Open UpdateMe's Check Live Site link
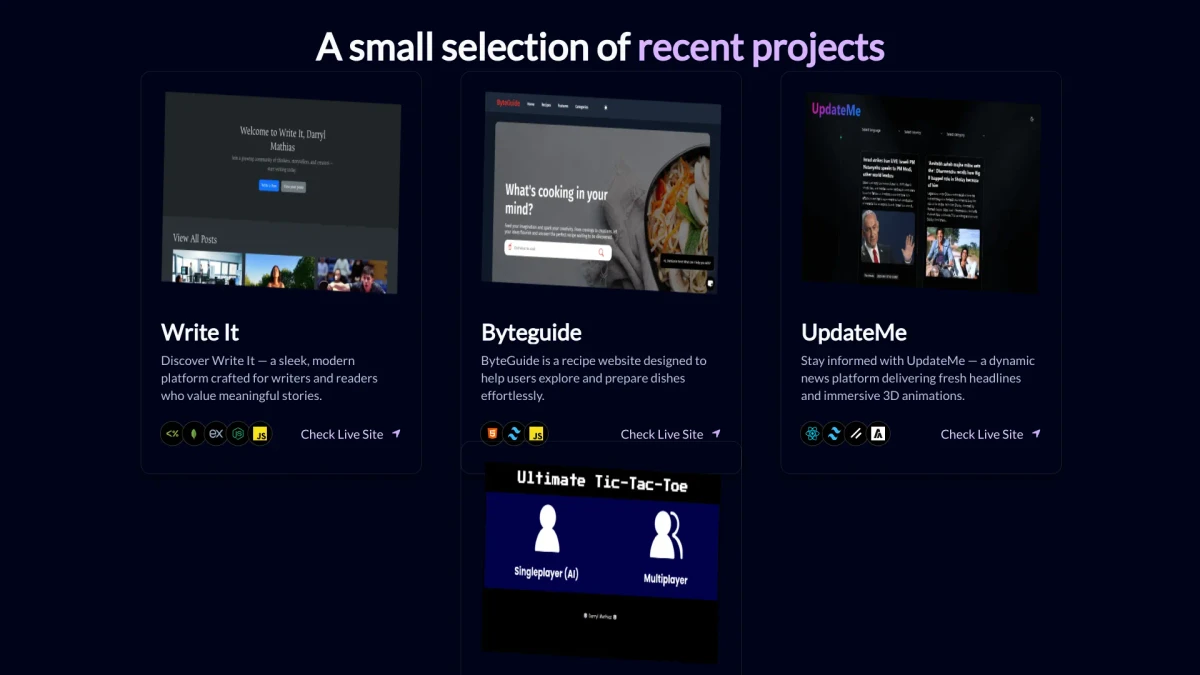The height and width of the screenshot is (675, 1200). pos(982,434)
